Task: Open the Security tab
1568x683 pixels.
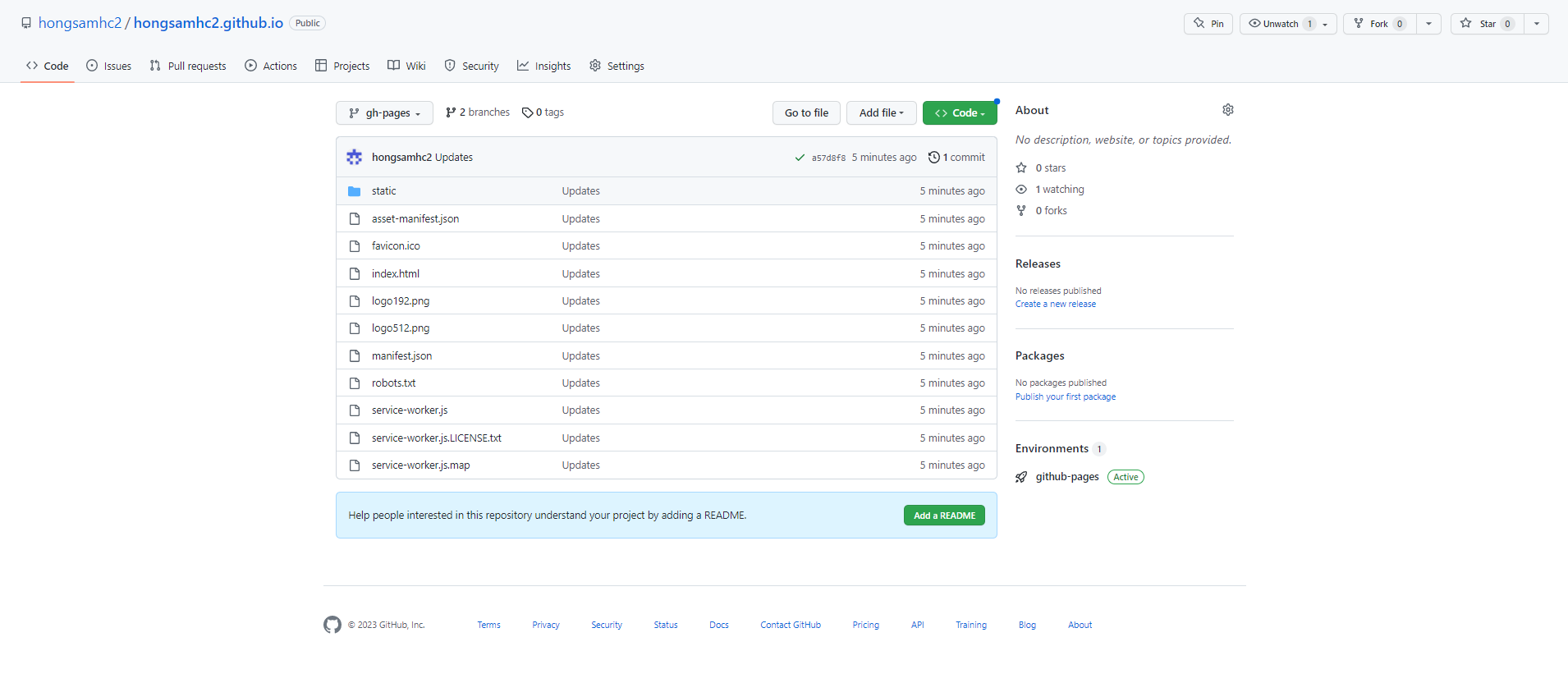Action: click(x=471, y=66)
